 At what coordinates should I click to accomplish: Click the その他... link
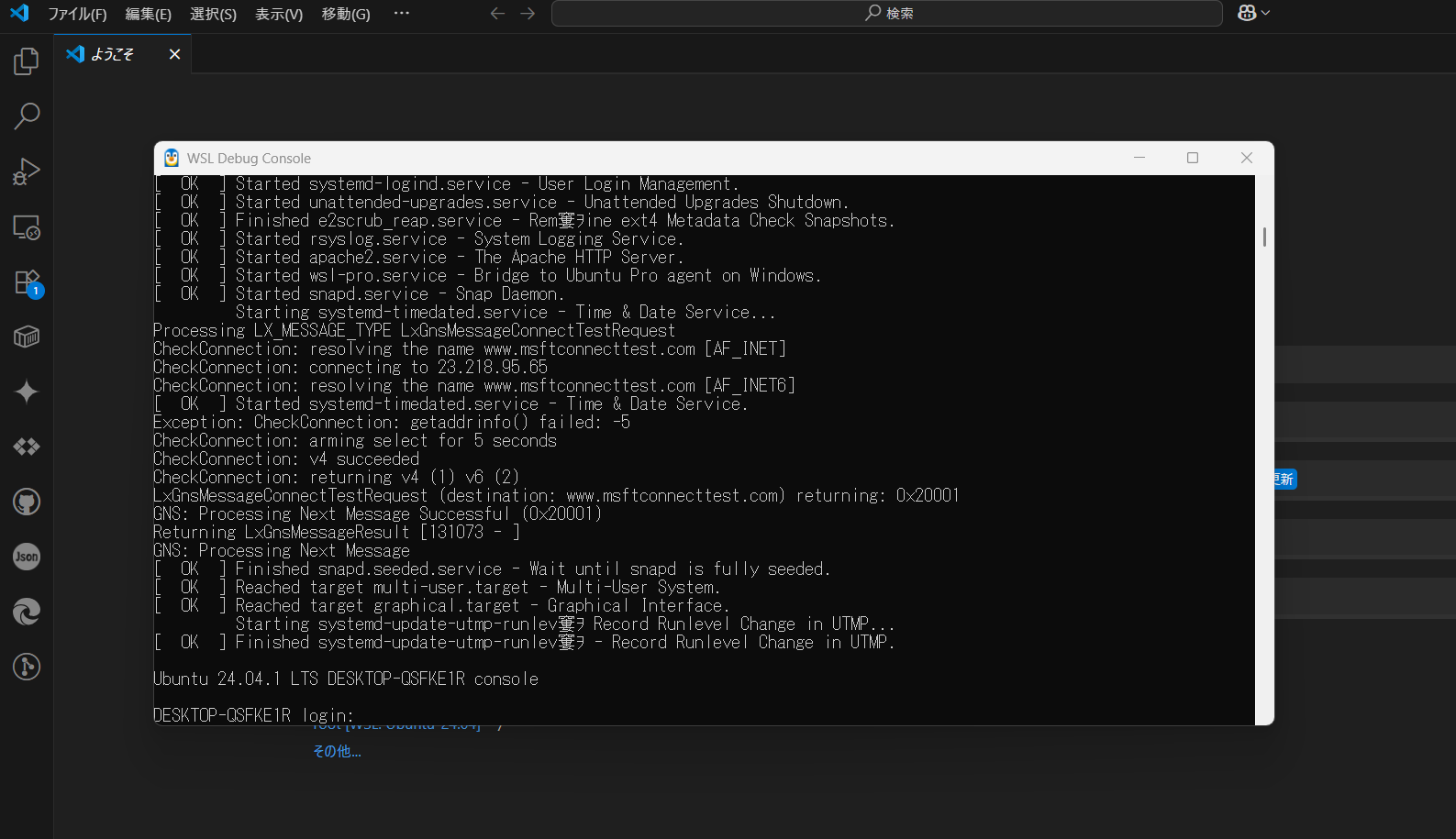337,751
